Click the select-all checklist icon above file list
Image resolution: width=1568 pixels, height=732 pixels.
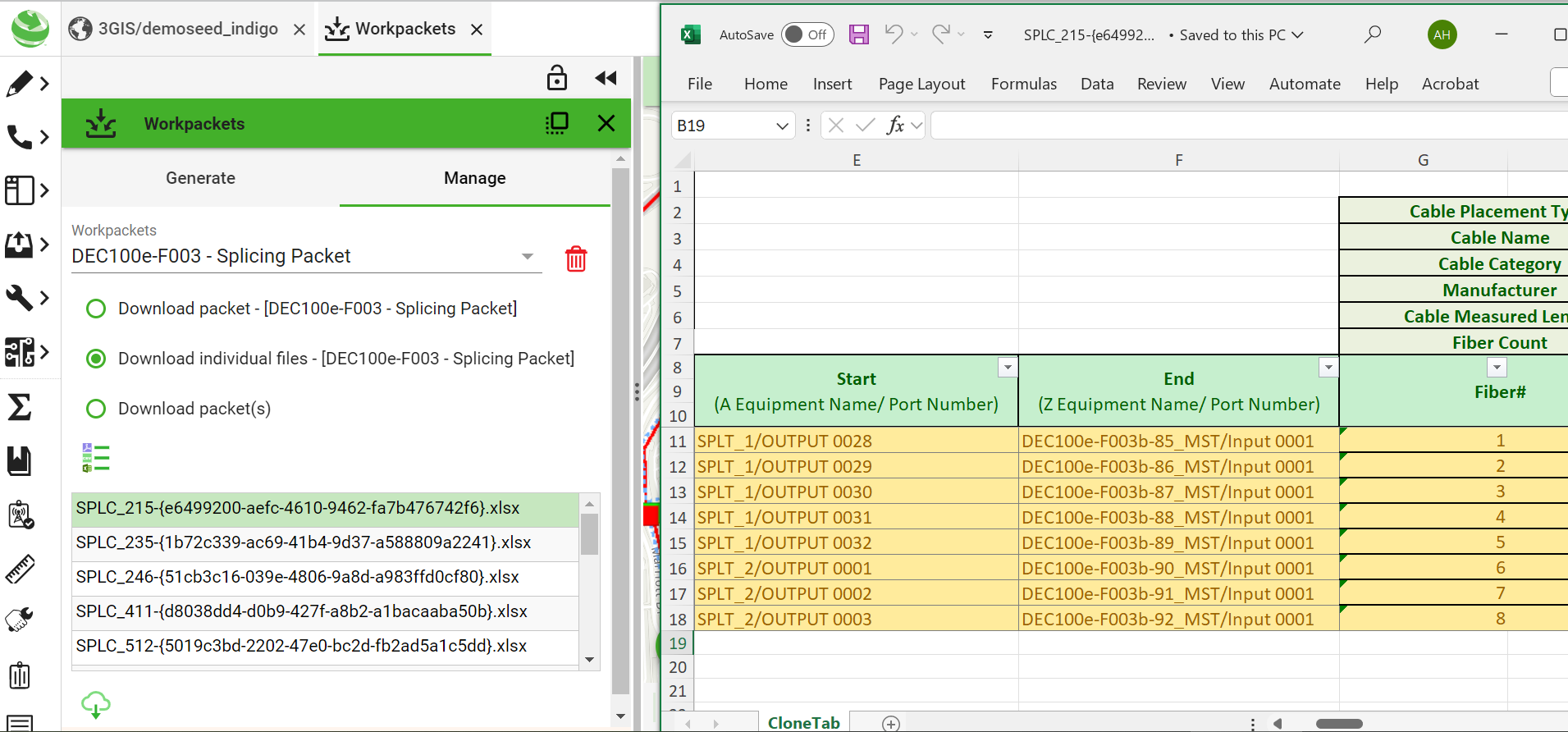pos(96,458)
